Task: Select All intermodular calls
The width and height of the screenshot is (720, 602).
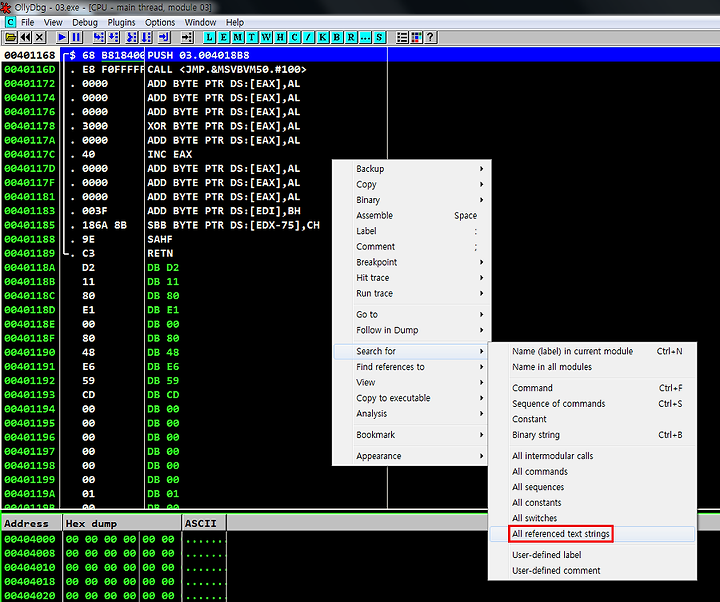Action: coord(592,456)
